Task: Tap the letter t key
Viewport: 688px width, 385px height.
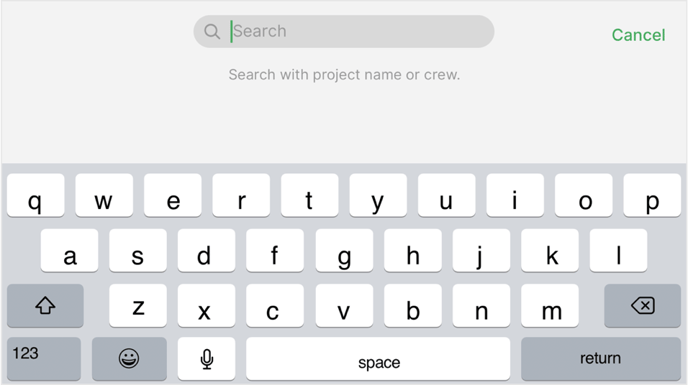Action: 309,195
